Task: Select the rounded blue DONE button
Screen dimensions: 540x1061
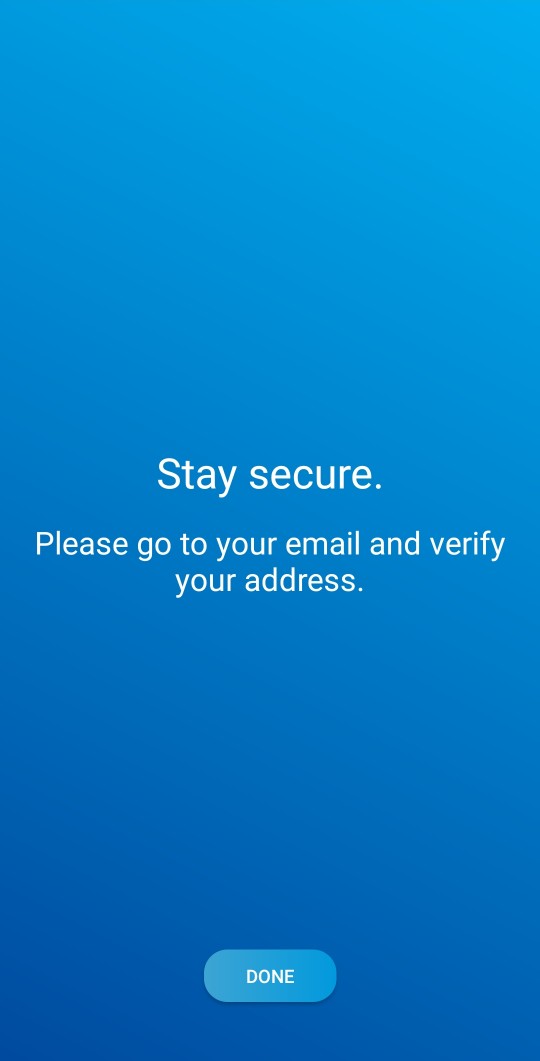Action: point(270,976)
